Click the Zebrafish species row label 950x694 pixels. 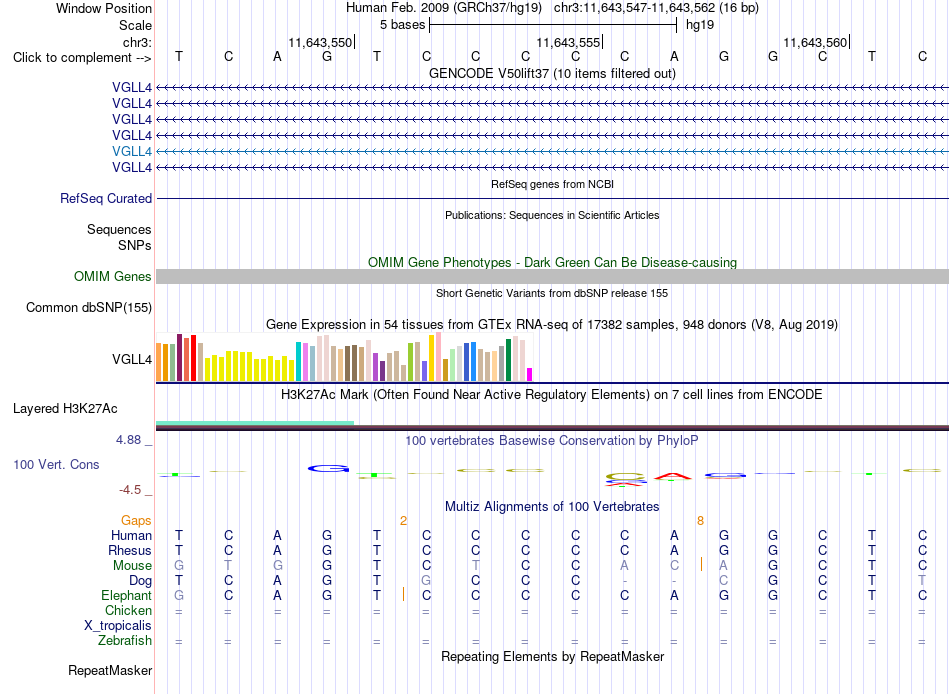[x=125, y=641]
